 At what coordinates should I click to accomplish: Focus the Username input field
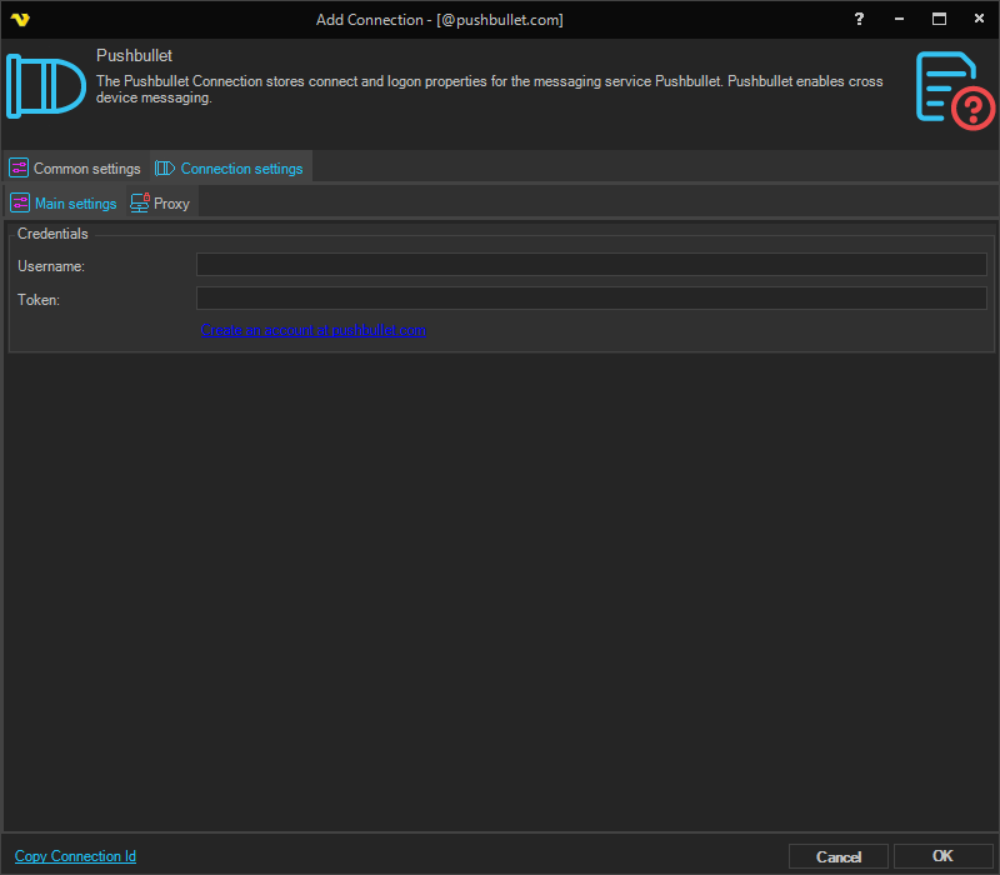pyautogui.click(x=591, y=265)
